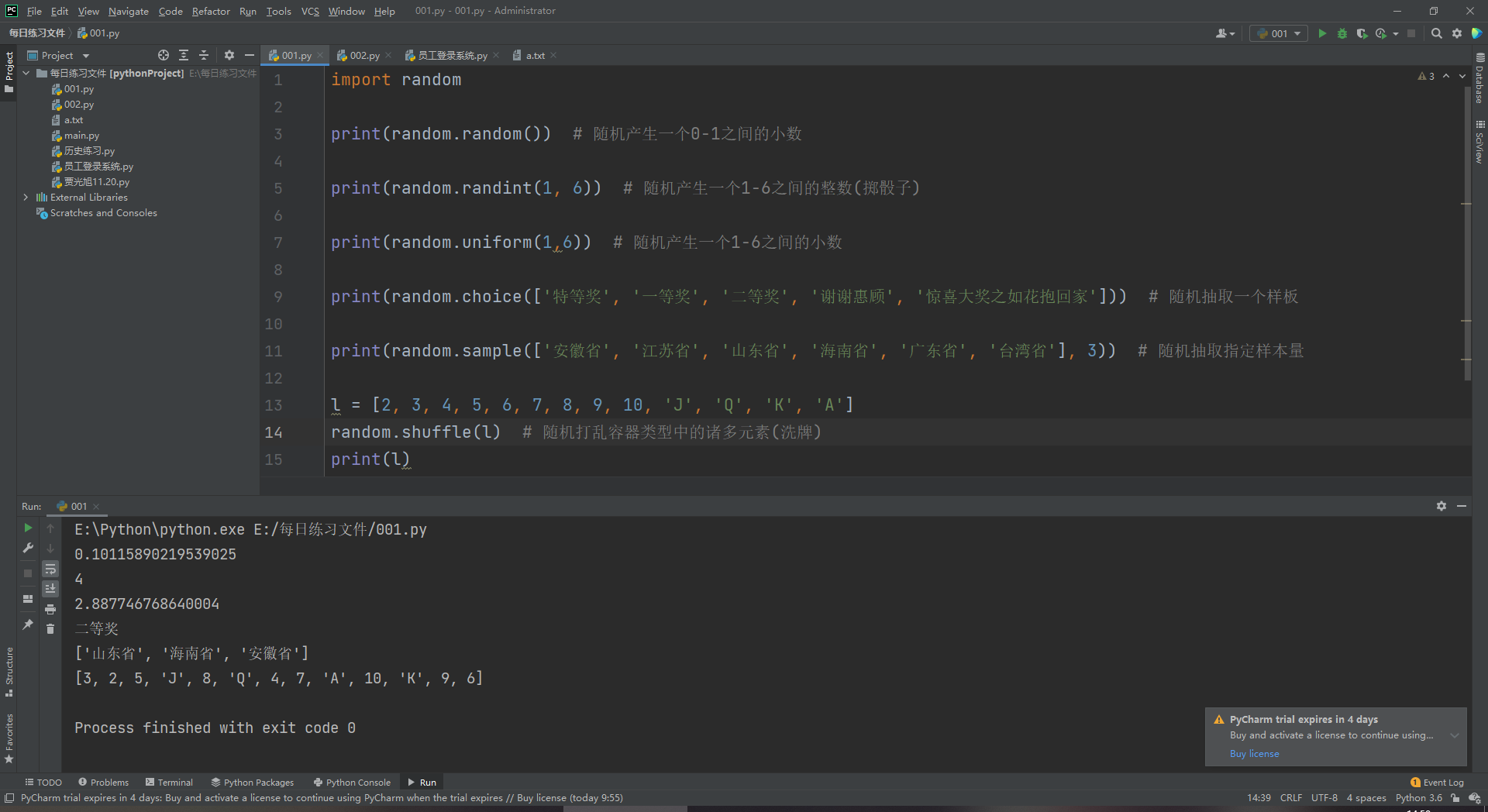Open the Python 3.6 interpreter selector
The image size is (1488, 812).
tap(1419, 798)
